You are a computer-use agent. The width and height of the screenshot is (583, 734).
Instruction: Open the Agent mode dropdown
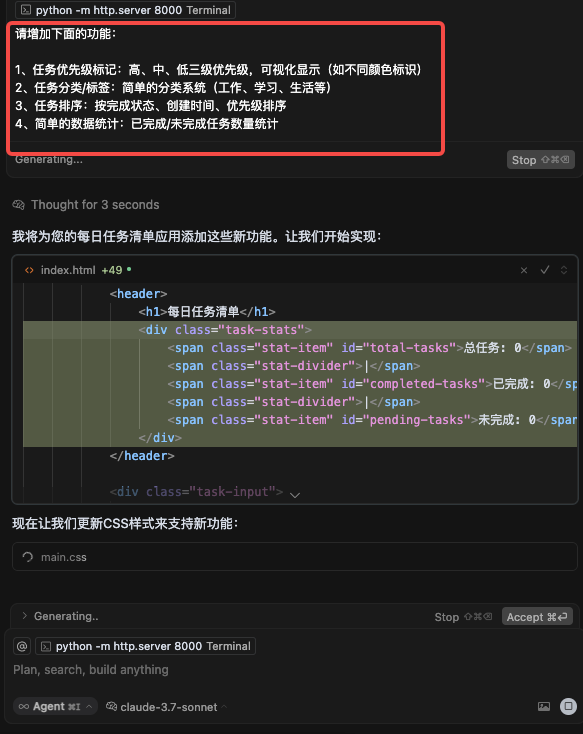(55, 706)
